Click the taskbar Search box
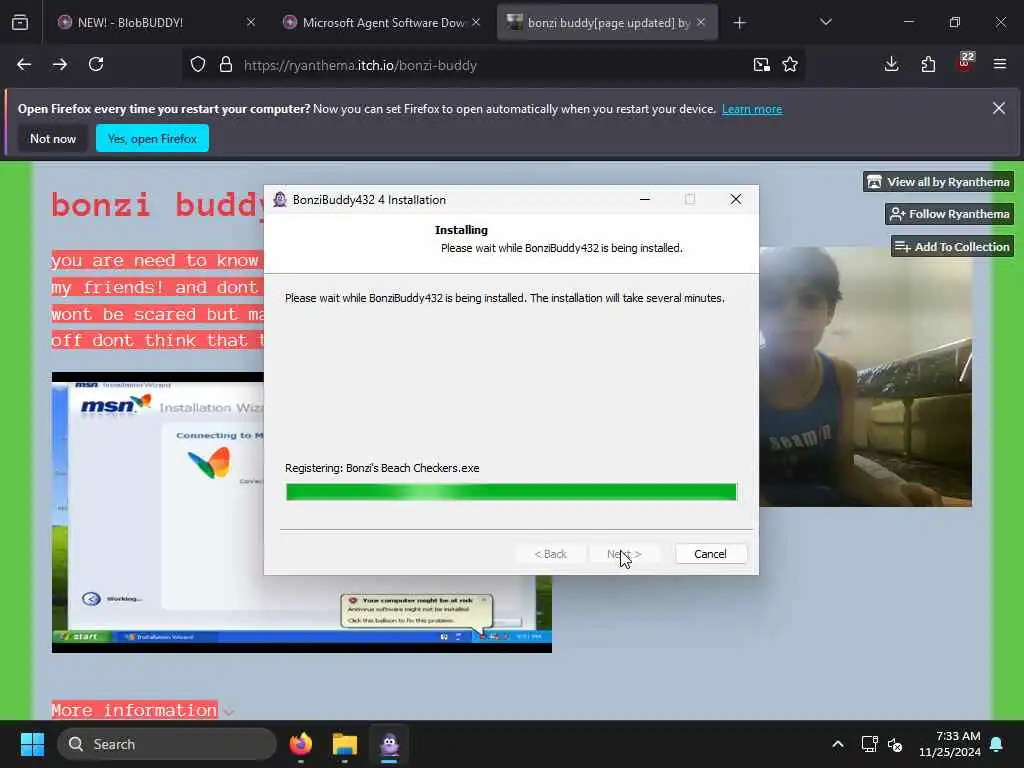The height and width of the screenshot is (768, 1024). [x=167, y=744]
